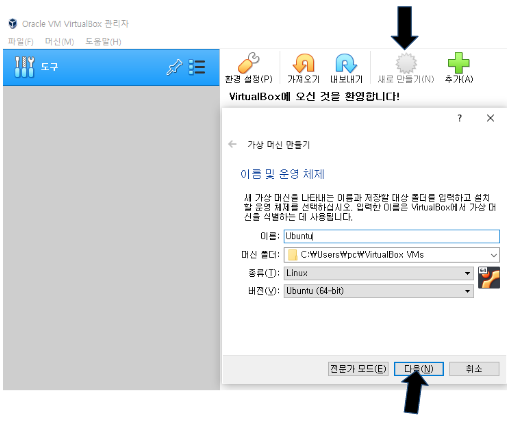Open the Tools list menu icon
The width and height of the screenshot is (507, 429).
197,67
